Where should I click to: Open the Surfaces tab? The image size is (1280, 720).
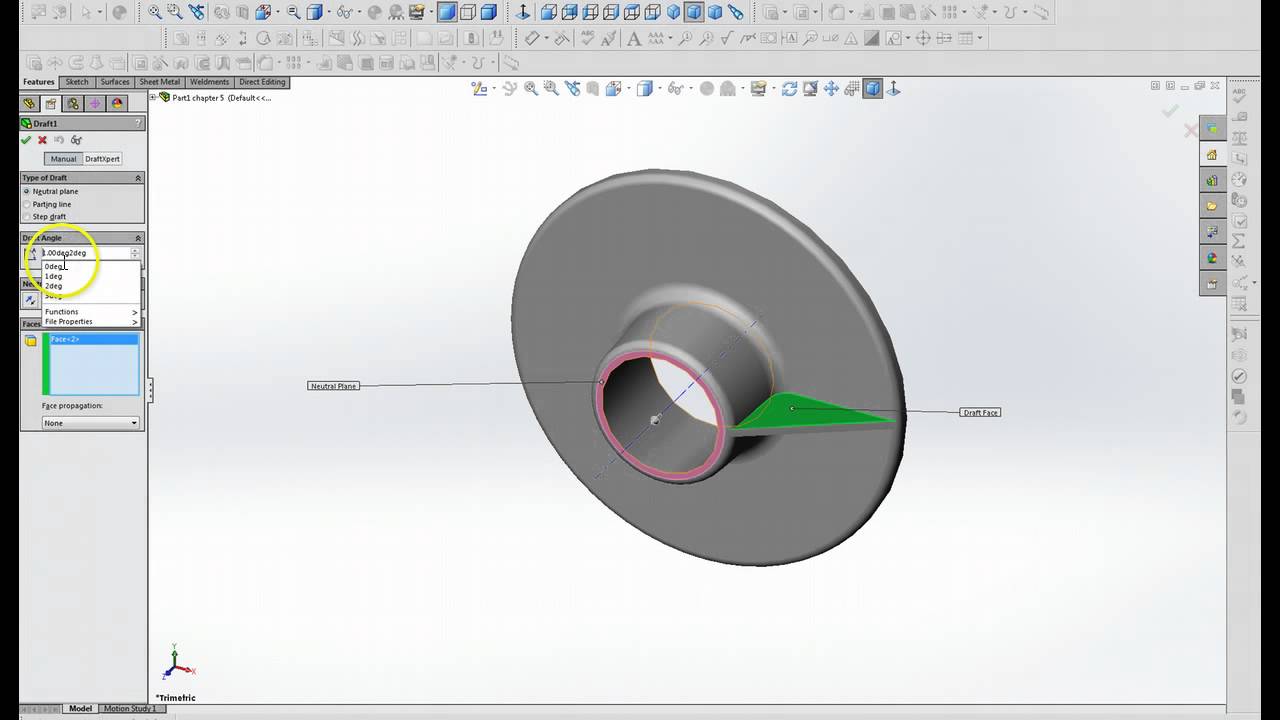(x=115, y=82)
